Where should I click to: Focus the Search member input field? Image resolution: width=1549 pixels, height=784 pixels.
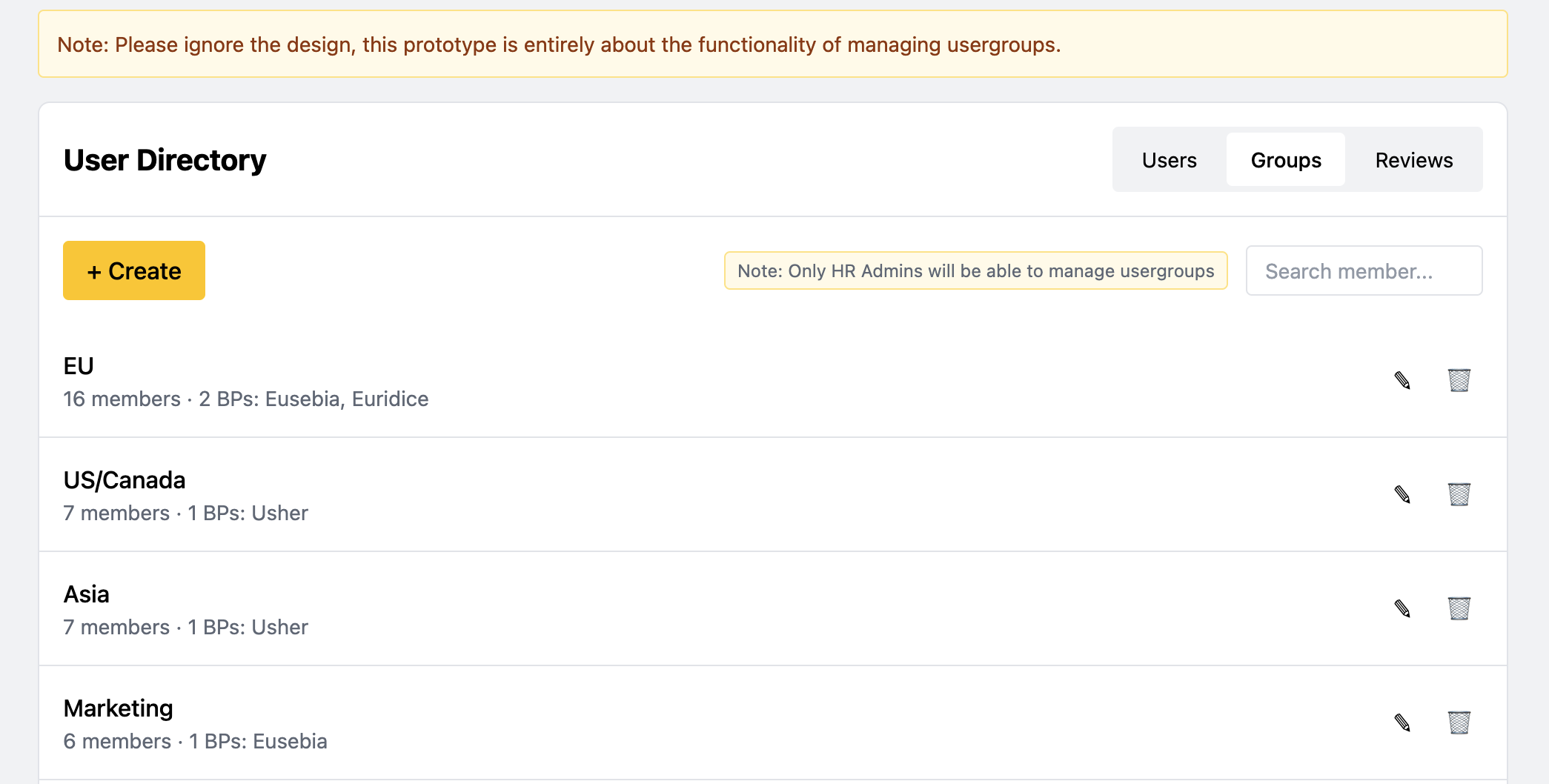click(x=1363, y=271)
